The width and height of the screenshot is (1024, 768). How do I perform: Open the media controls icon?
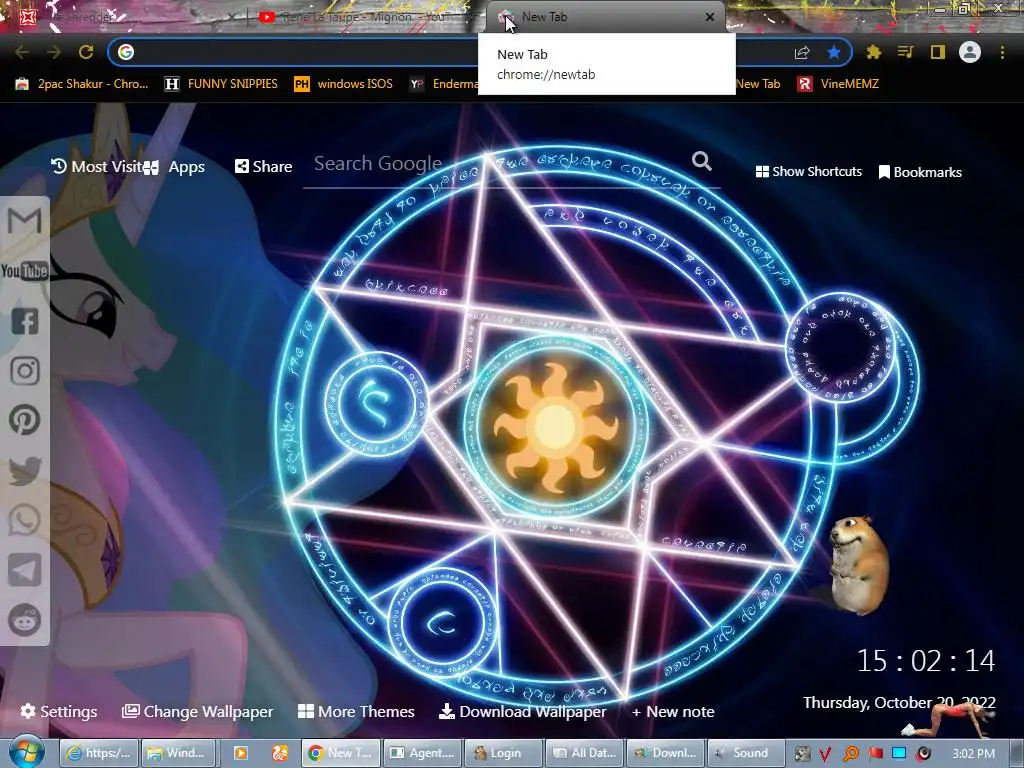pos(905,52)
